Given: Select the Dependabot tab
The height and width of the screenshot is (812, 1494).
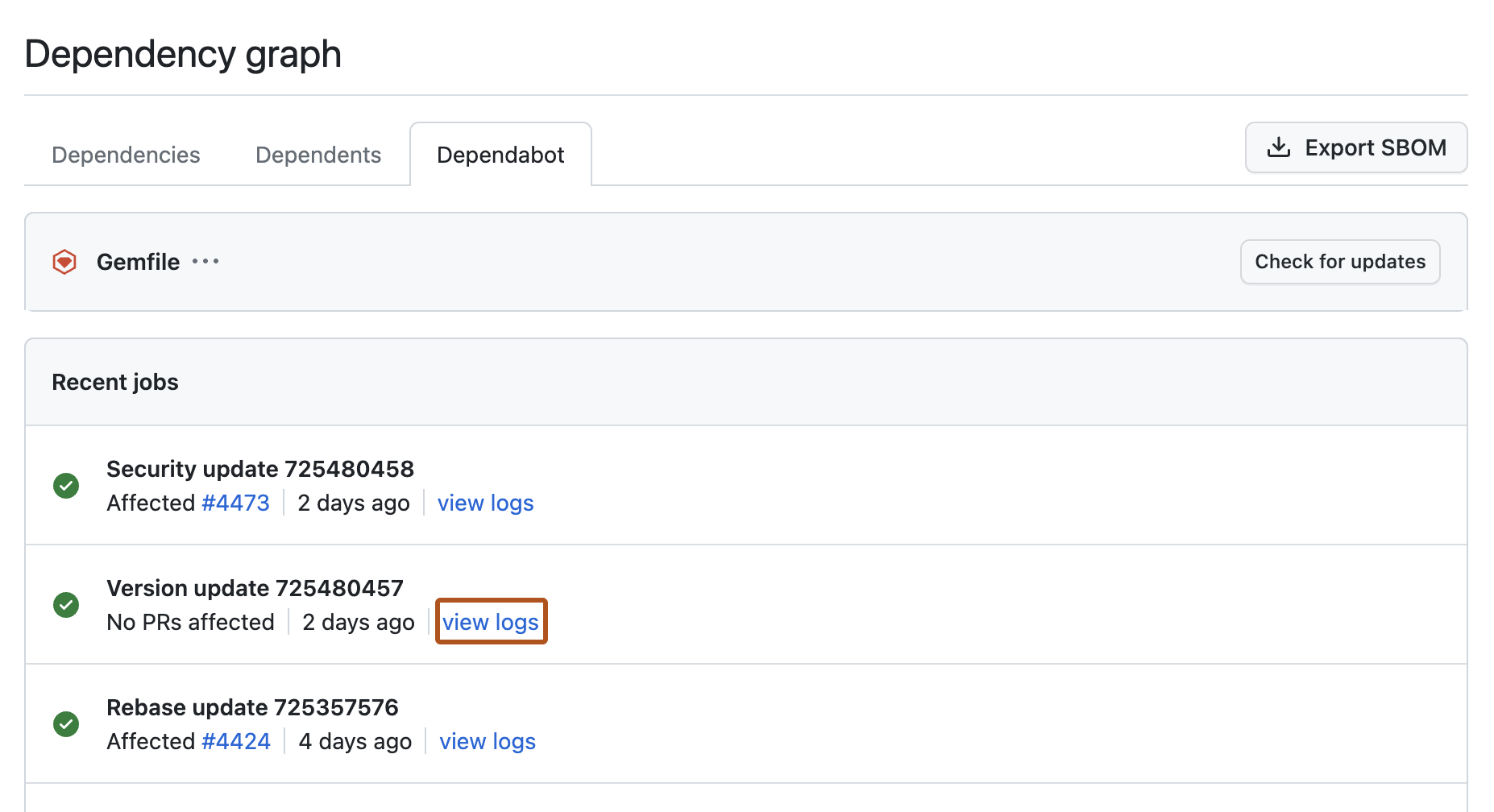Looking at the screenshot, I should pos(500,155).
